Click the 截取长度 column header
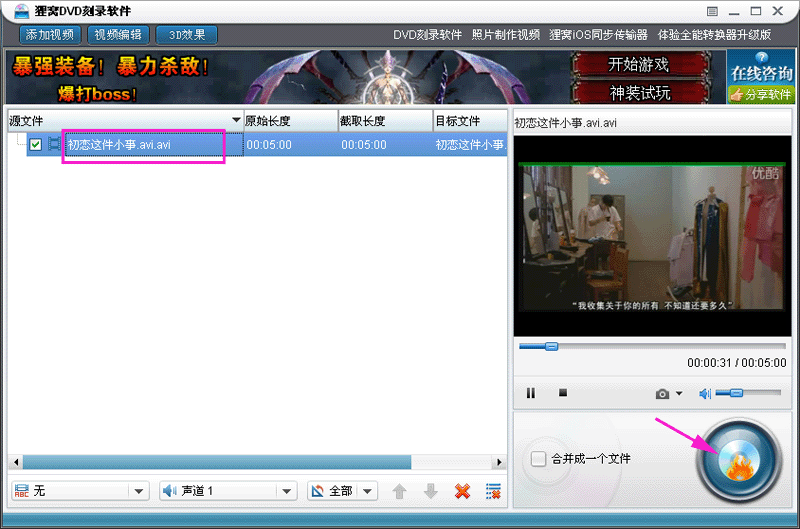The width and height of the screenshot is (800, 529). [x=386, y=121]
